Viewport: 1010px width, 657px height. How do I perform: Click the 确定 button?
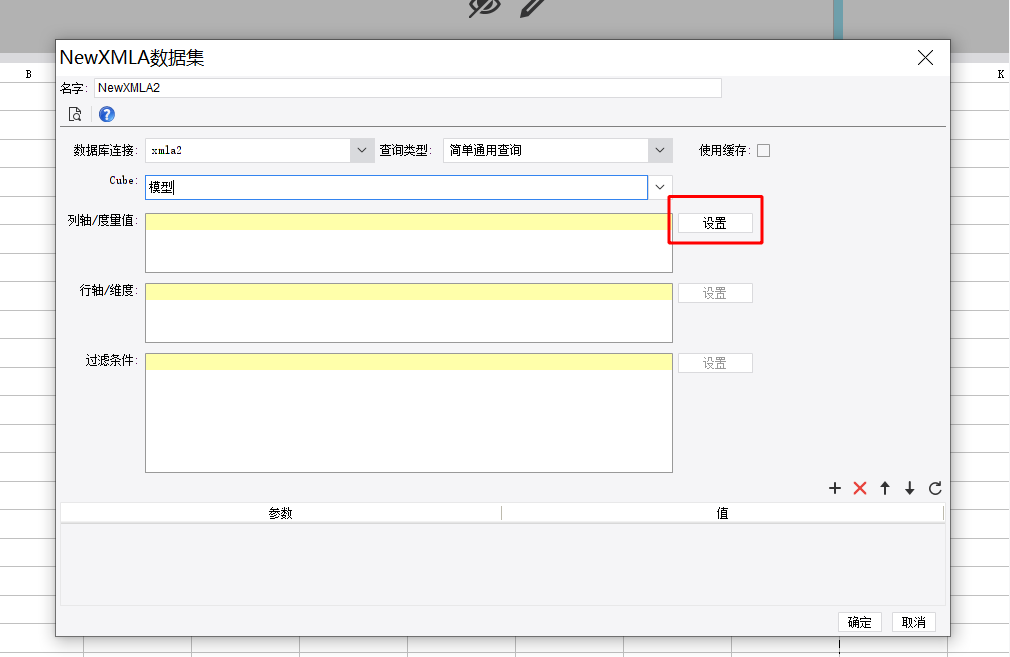point(859,622)
